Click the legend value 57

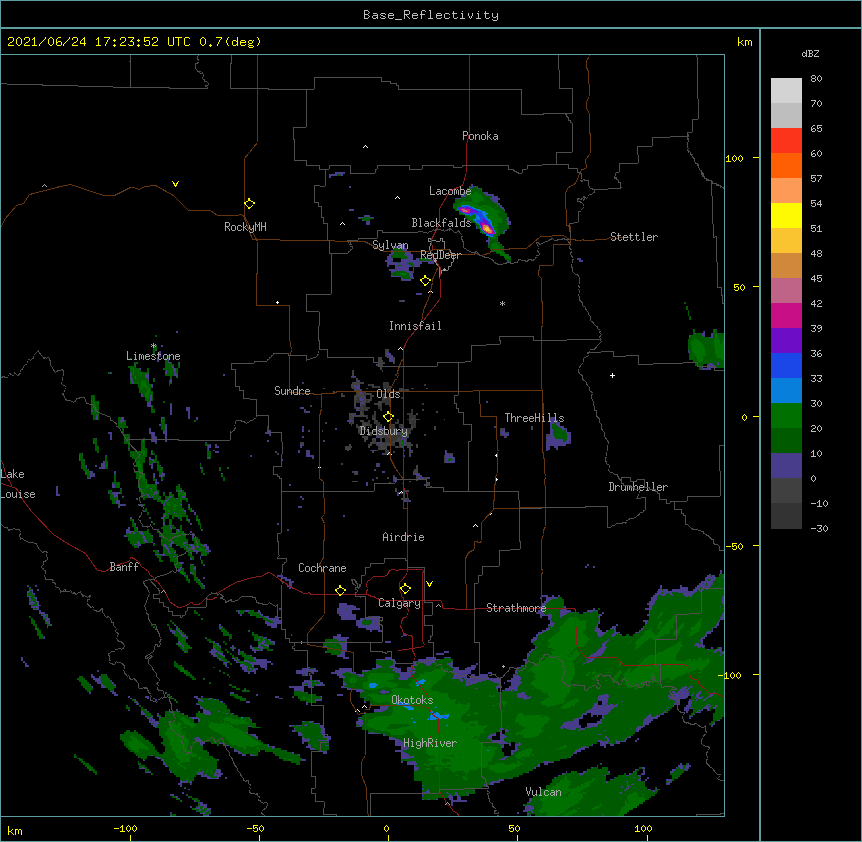point(816,179)
